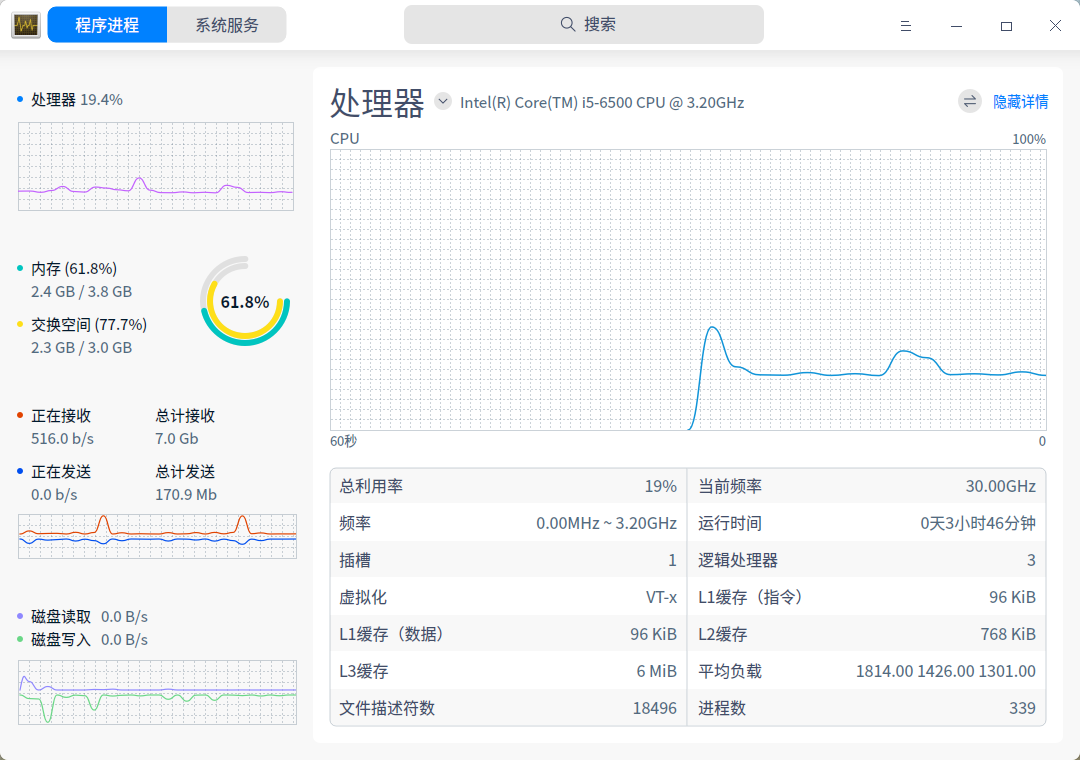
Task: Click the search magnifier icon
Action: pos(567,24)
